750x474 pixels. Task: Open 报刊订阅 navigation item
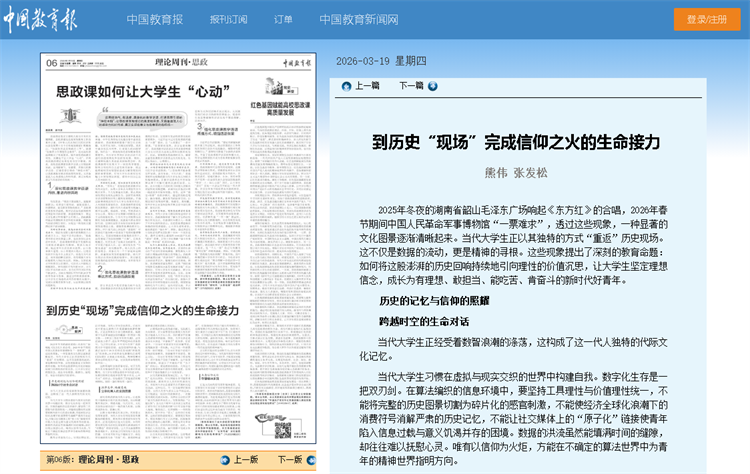228,20
